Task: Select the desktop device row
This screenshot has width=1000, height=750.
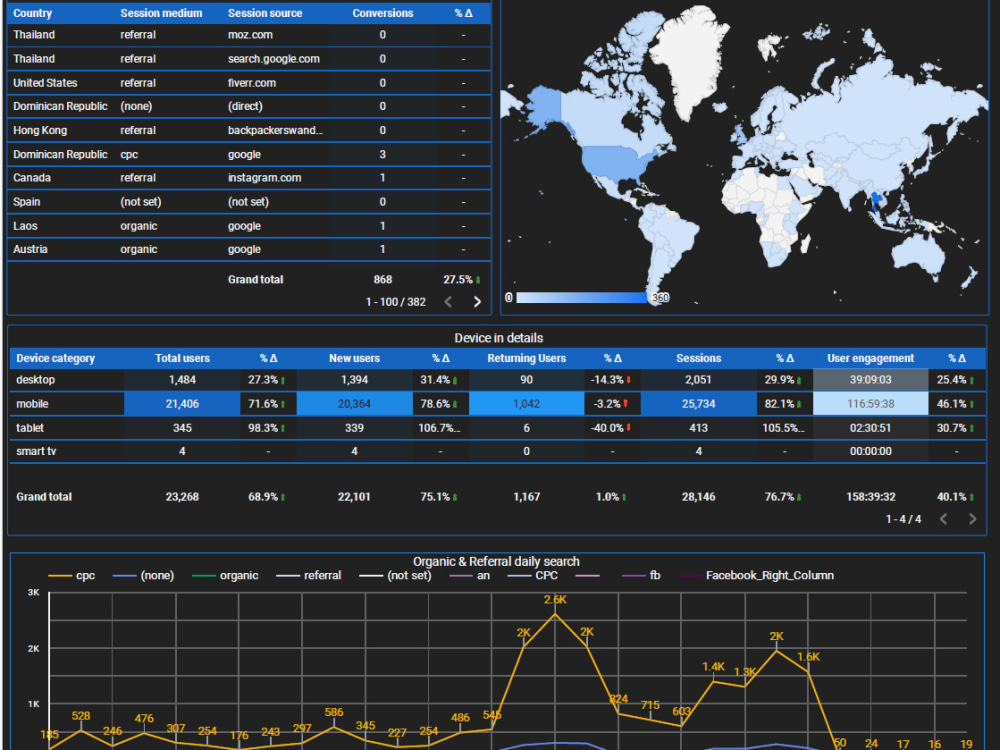Action: (497, 380)
